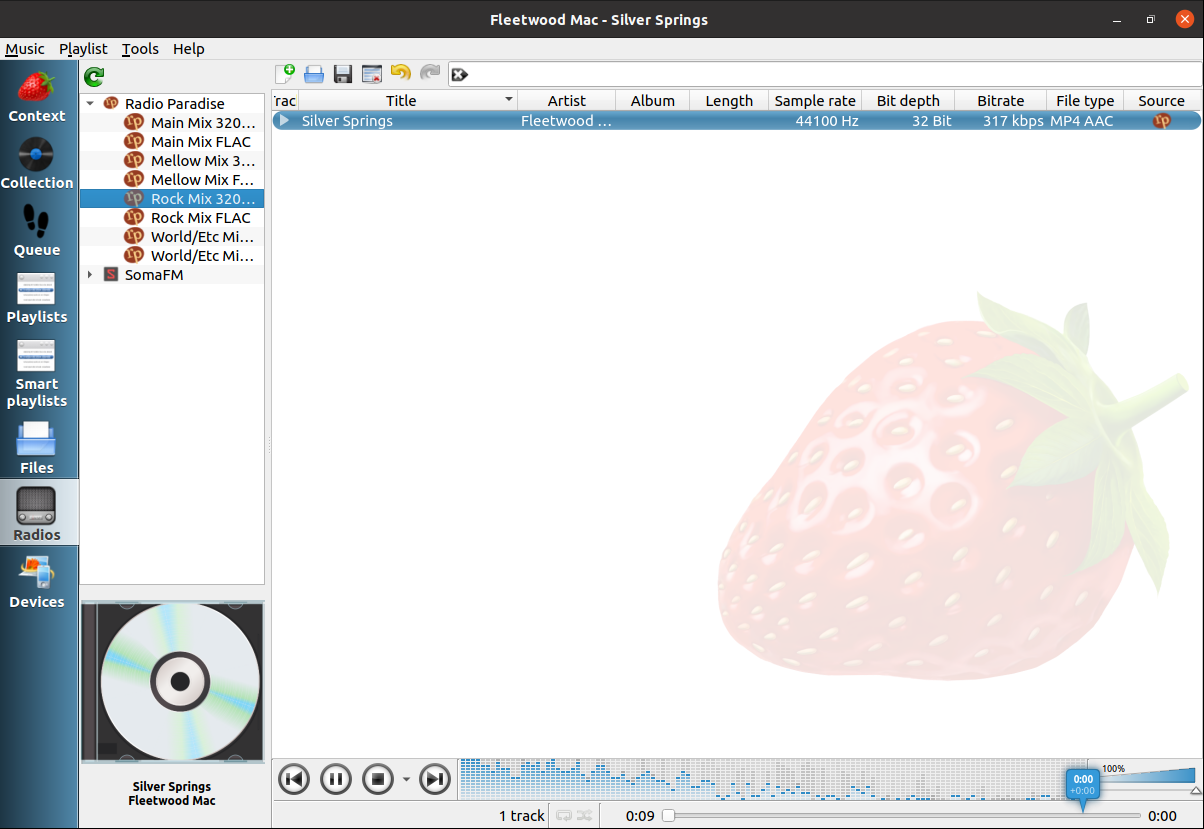Open the Tools menu
1204x829 pixels.
point(139,48)
